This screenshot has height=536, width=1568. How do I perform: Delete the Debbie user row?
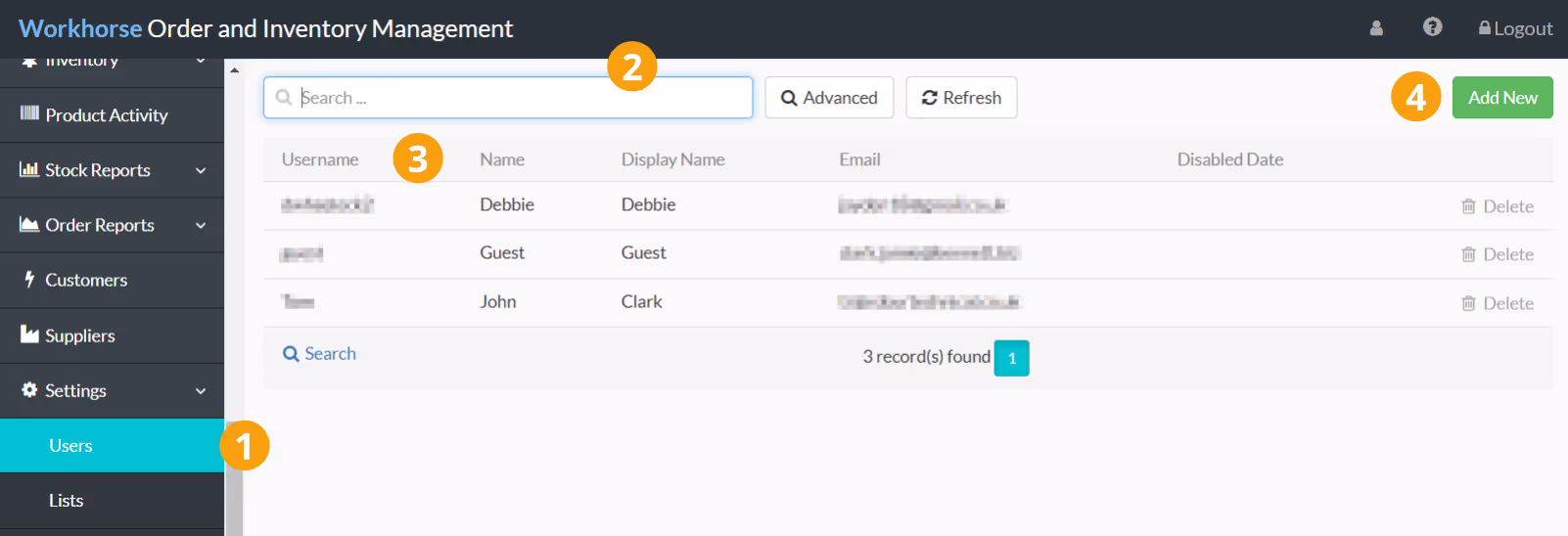(x=1498, y=206)
